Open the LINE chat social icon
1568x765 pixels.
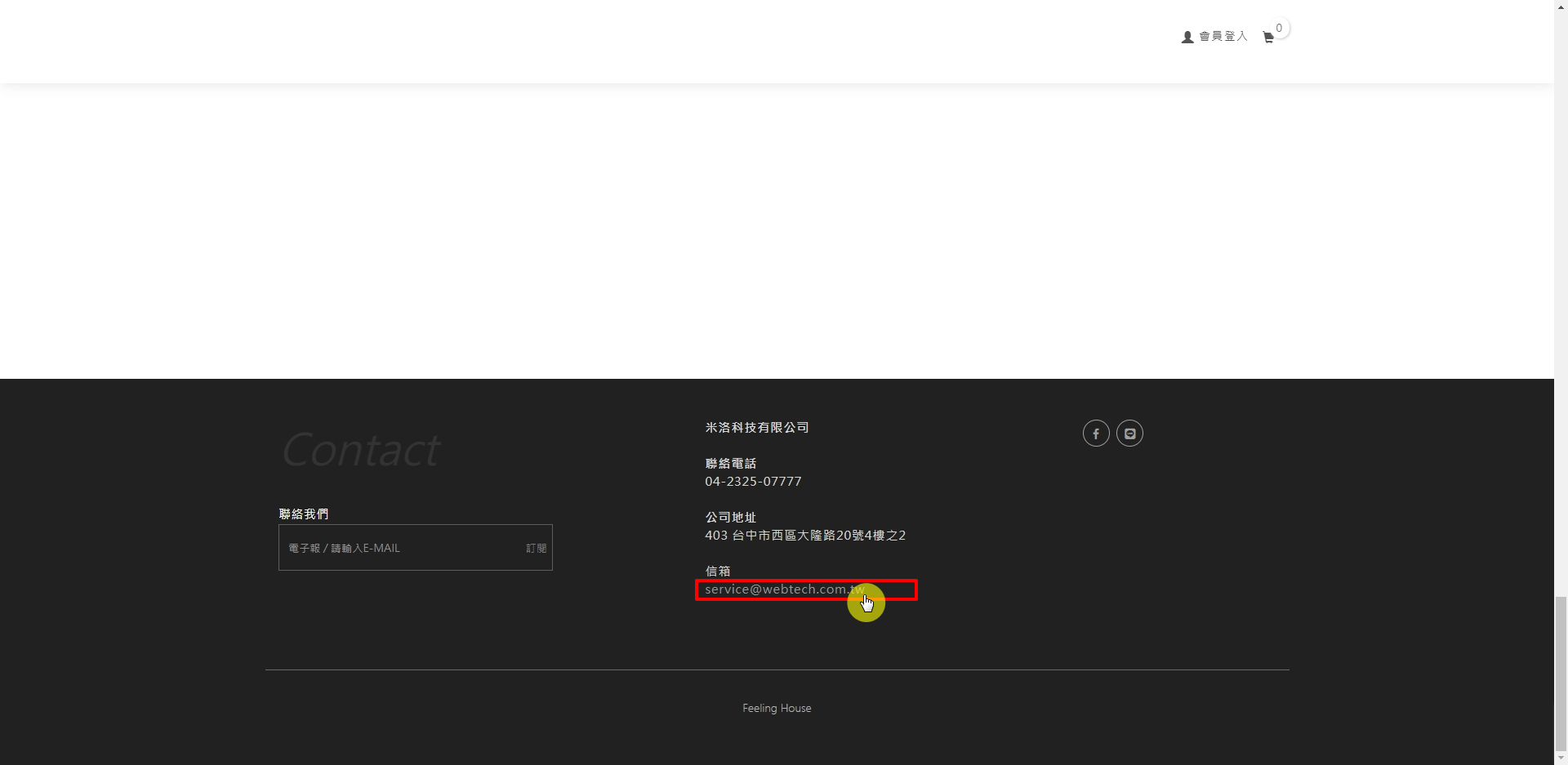pyautogui.click(x=1129, y=434)
